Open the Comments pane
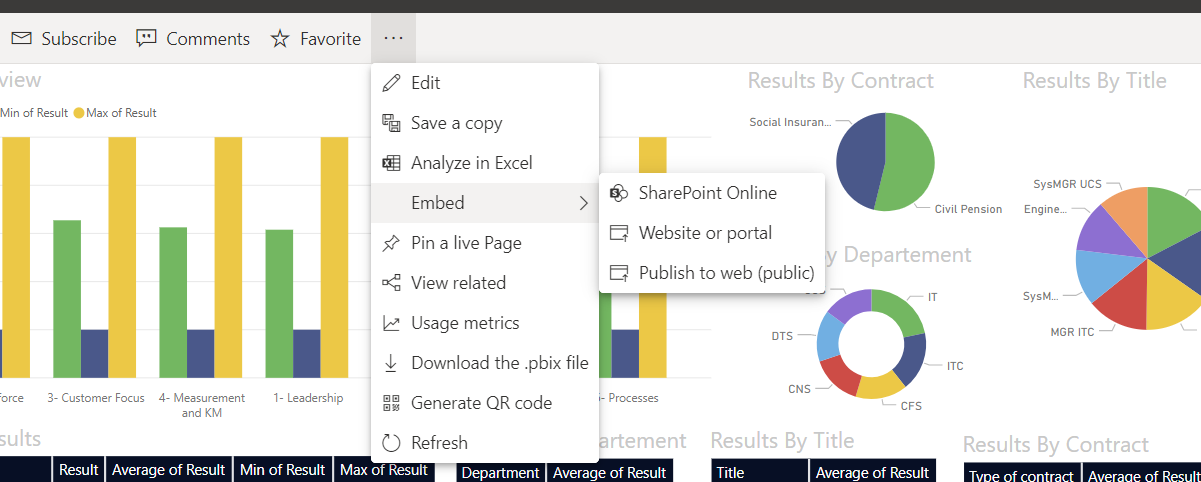Image resolution: width=1201 pixels, height=482 pixels. click(193, 39)
